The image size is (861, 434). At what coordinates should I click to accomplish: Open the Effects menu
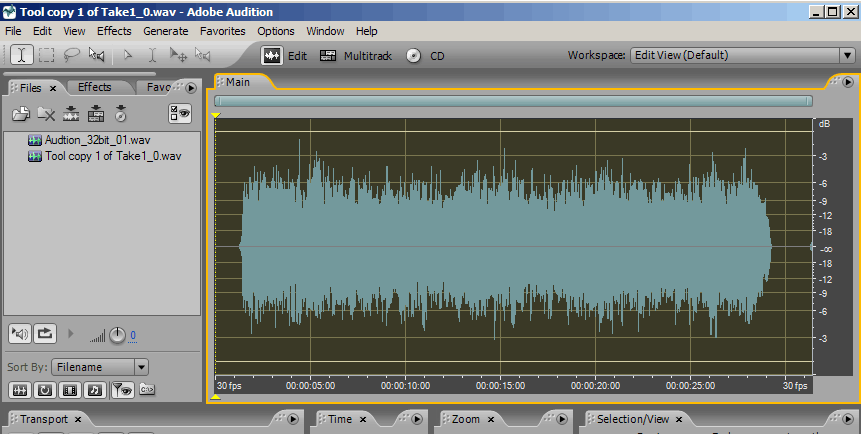pos(114,31)
